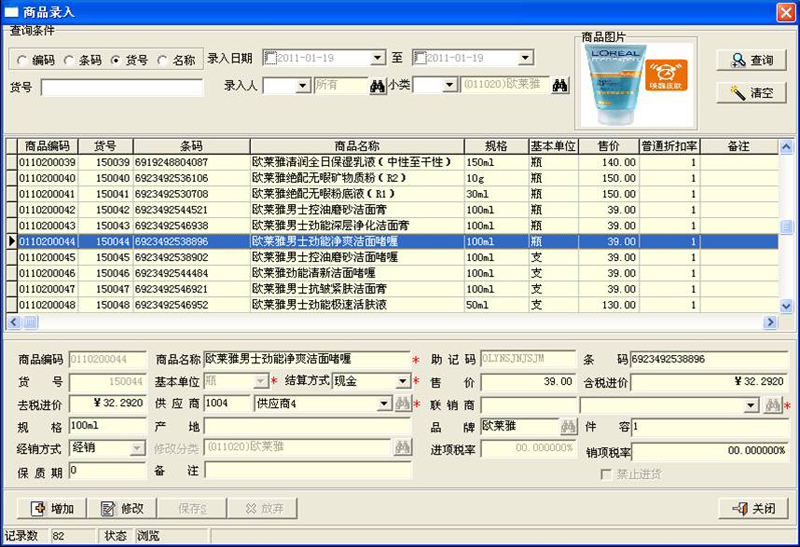
Task: Select row 欧莱雅男士控油磨砂洁面膏
Action: coord(393,210)
